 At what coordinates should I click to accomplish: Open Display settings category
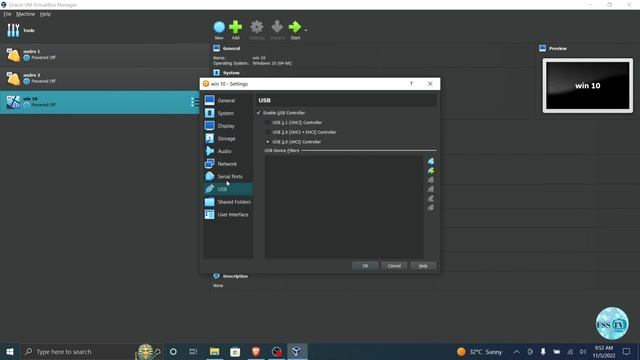click(228, 126)
